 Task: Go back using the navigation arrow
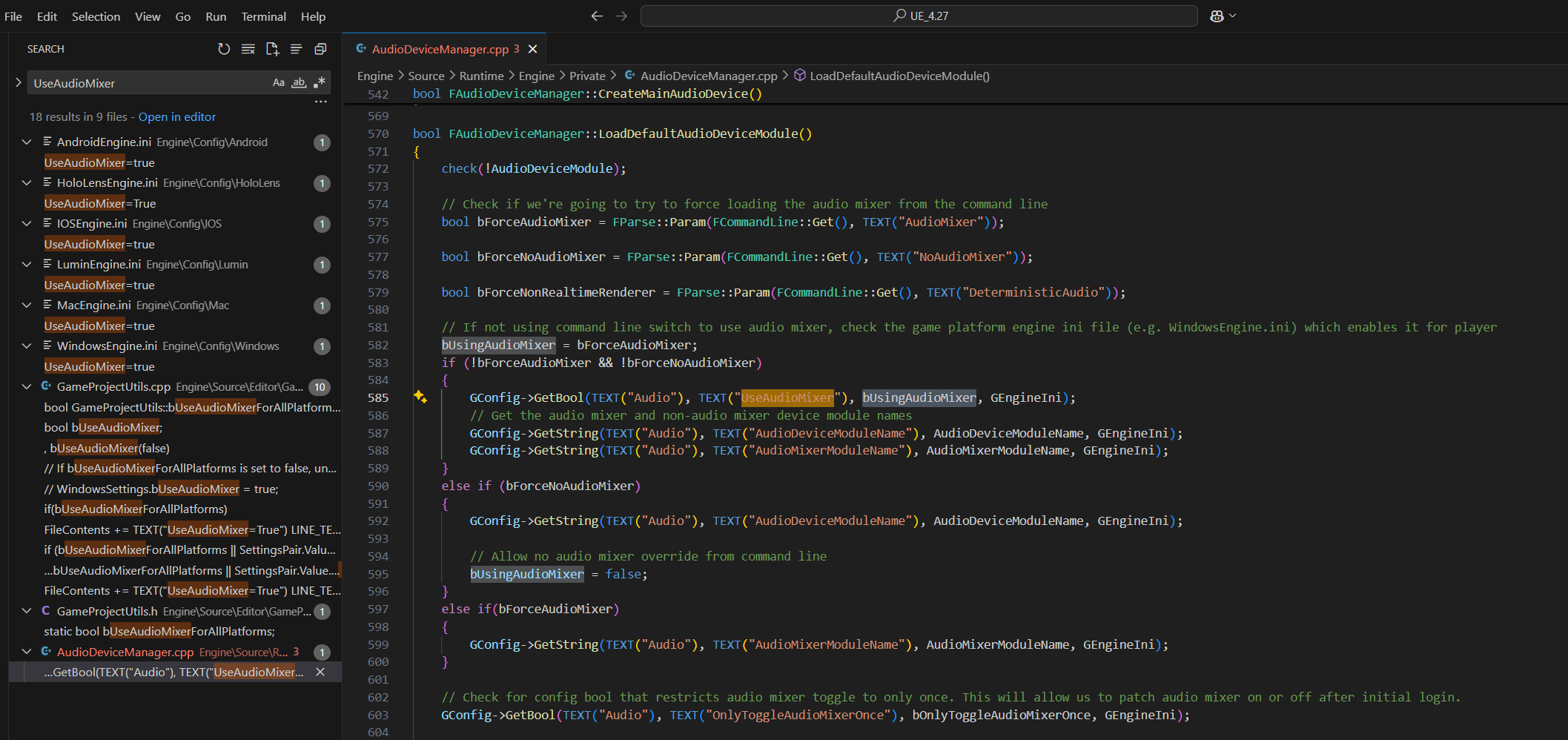click(597, 16)
